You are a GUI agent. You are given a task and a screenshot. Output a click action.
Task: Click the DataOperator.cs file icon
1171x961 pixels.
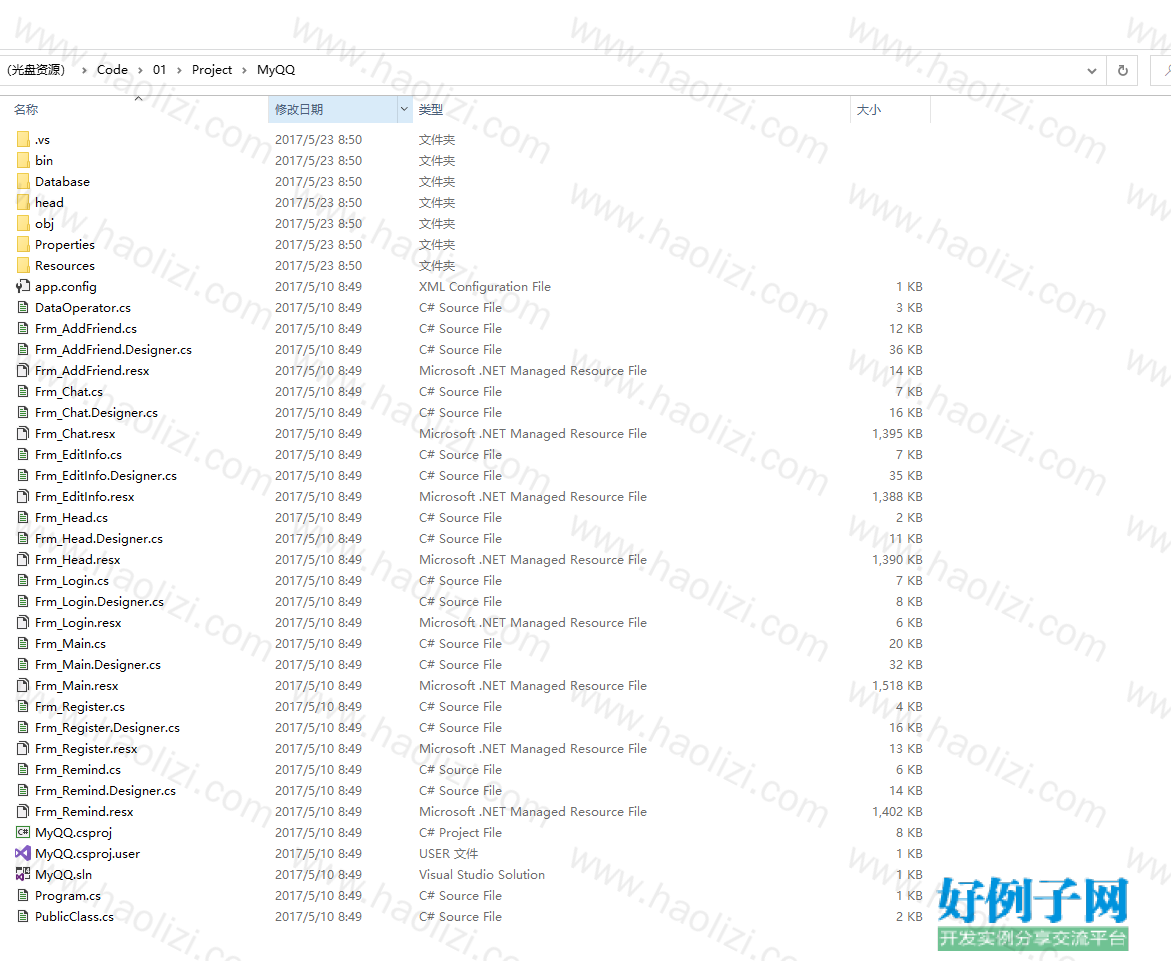click(x=23, y=307)
